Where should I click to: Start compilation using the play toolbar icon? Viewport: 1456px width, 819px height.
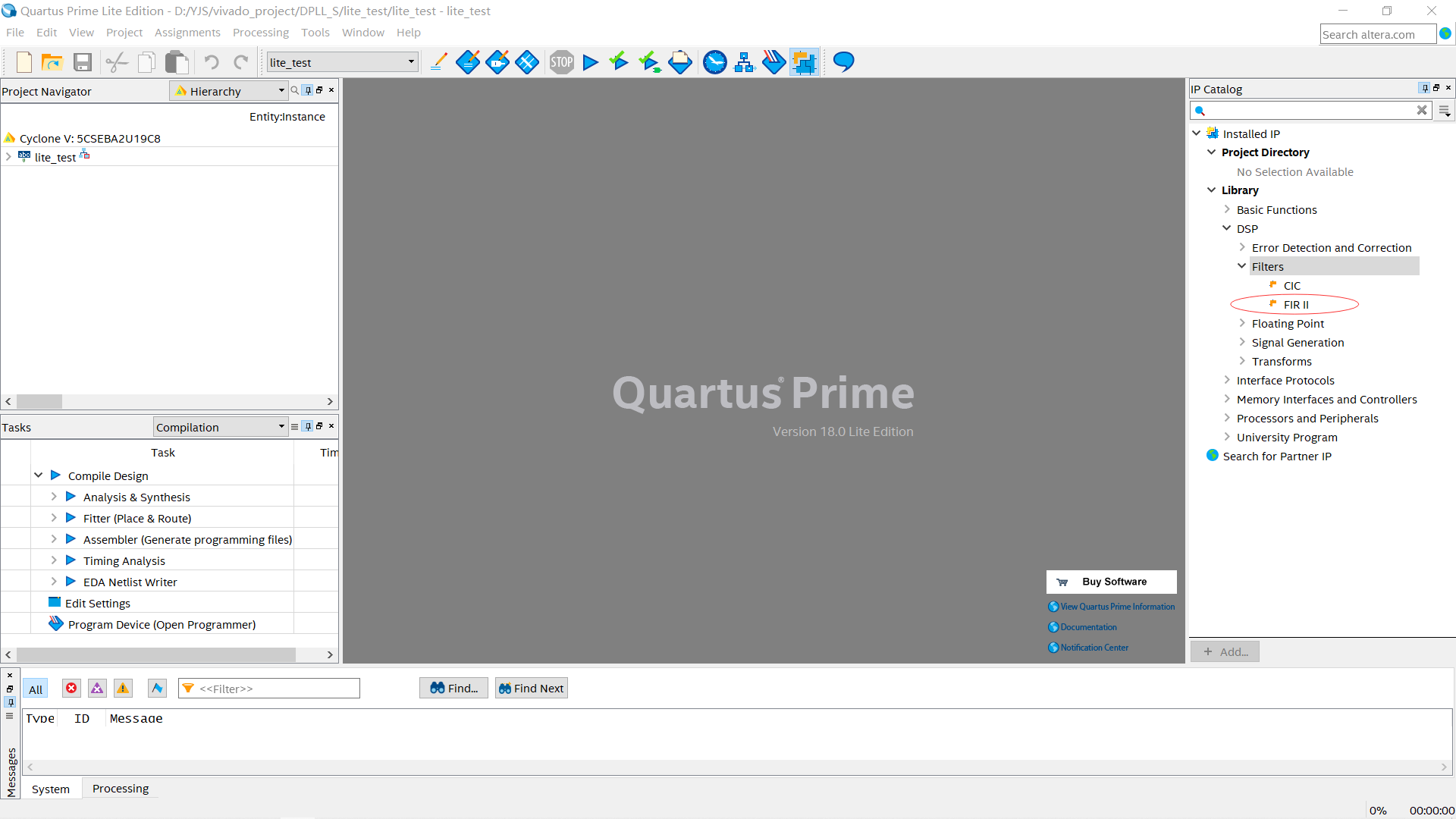pyautogui.click(x=591, y=62)
